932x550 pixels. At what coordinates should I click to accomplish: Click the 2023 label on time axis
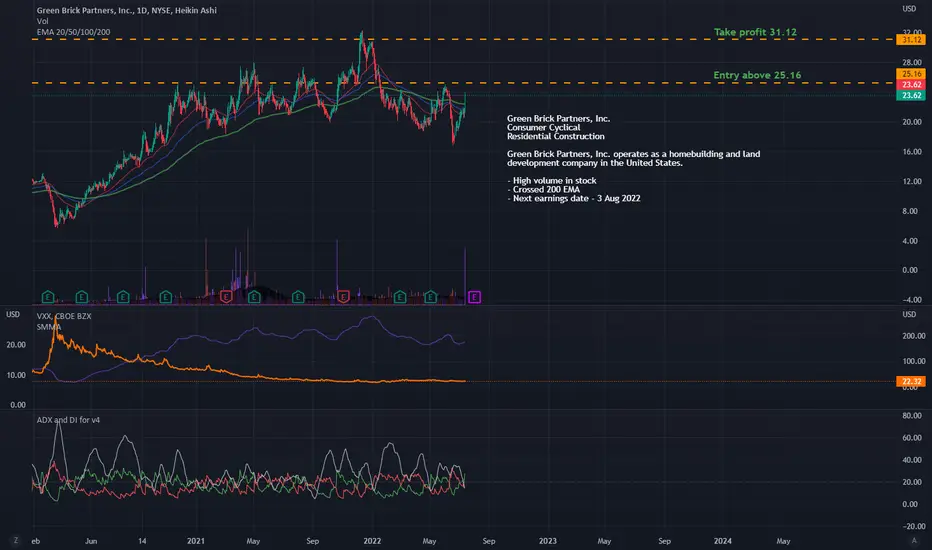point(547,540)
